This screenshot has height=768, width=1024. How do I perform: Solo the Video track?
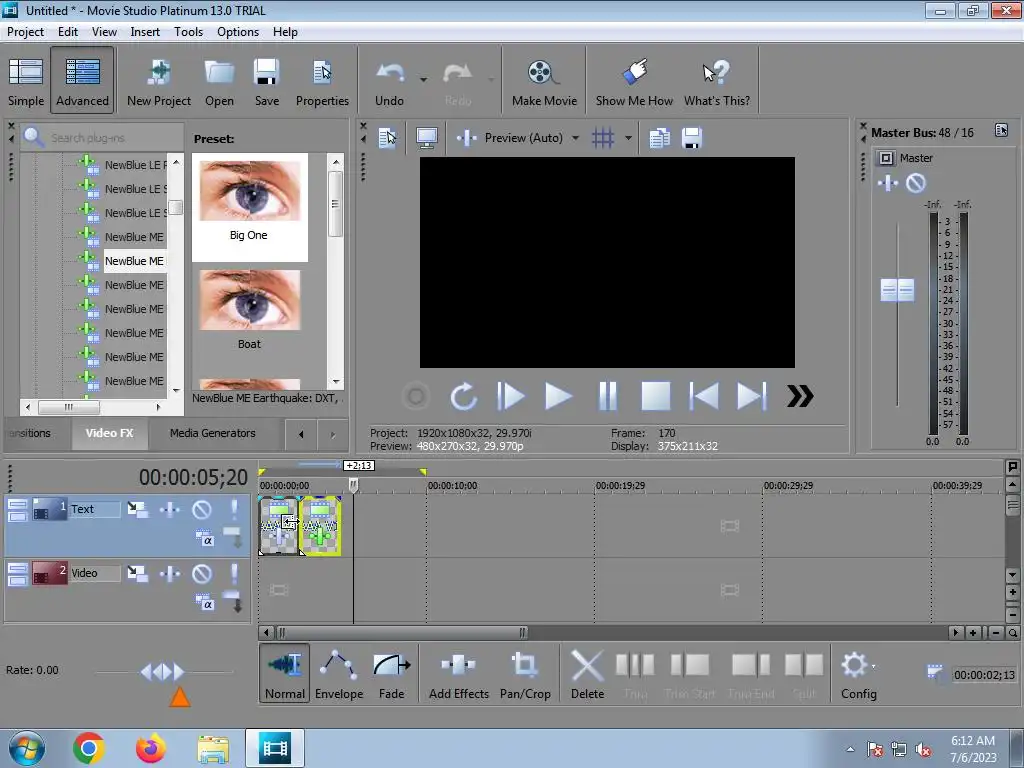pyautogui.click(x=234, y=573)
